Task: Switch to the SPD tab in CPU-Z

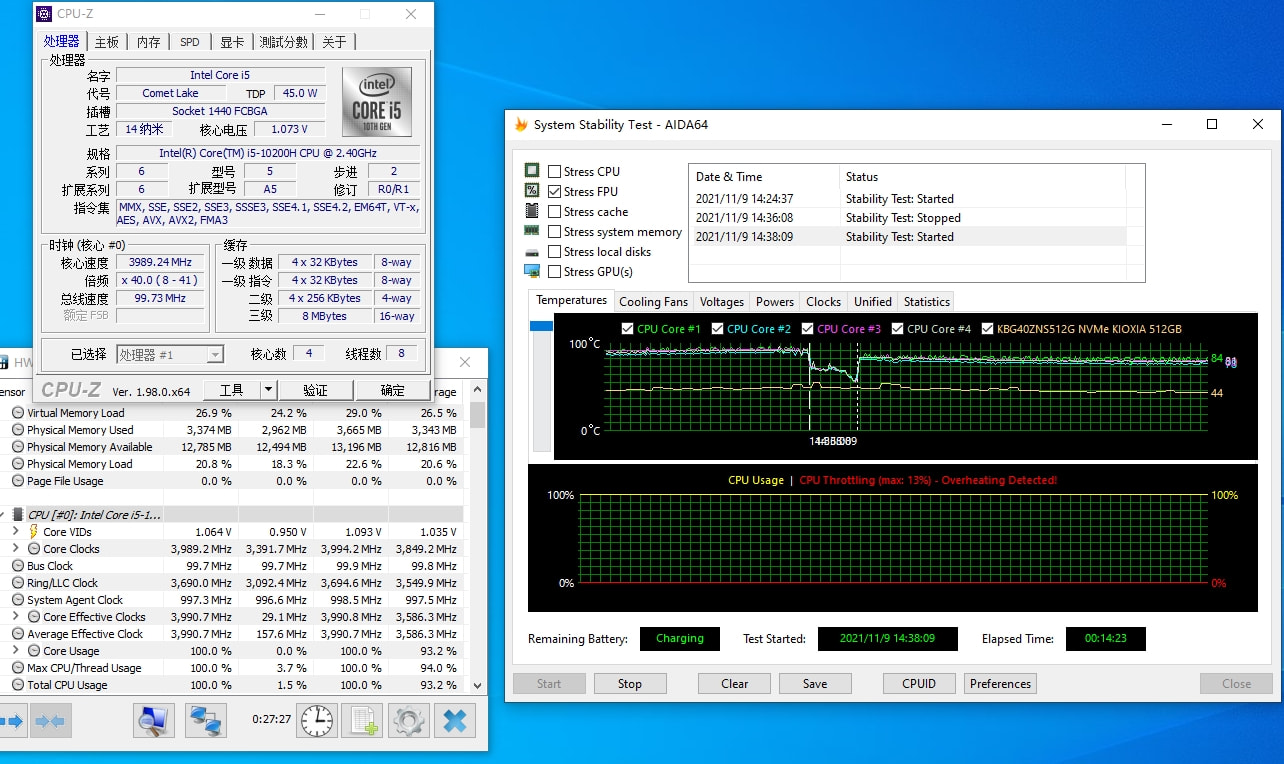Action: [189, 42]
